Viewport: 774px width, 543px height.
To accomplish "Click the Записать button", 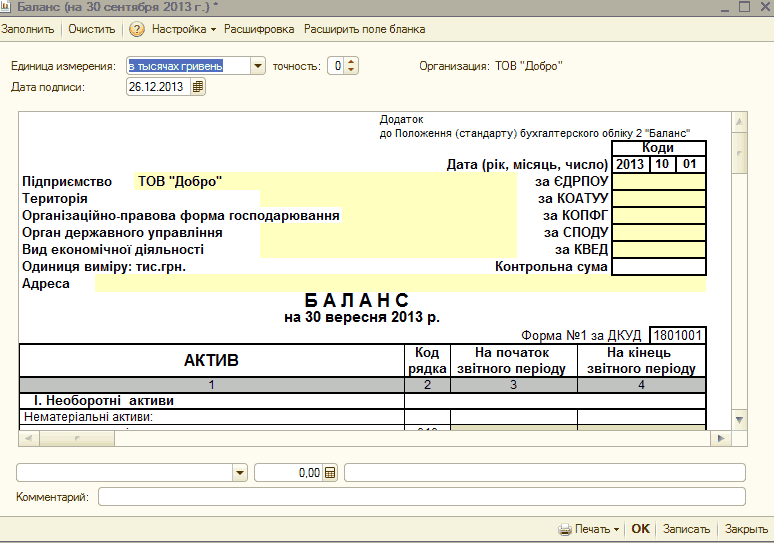I will coord(686,529).
